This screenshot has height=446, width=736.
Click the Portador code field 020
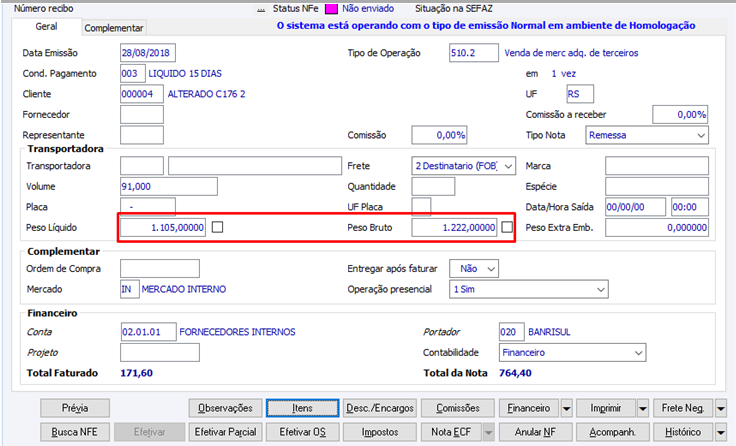pos(512,332)
